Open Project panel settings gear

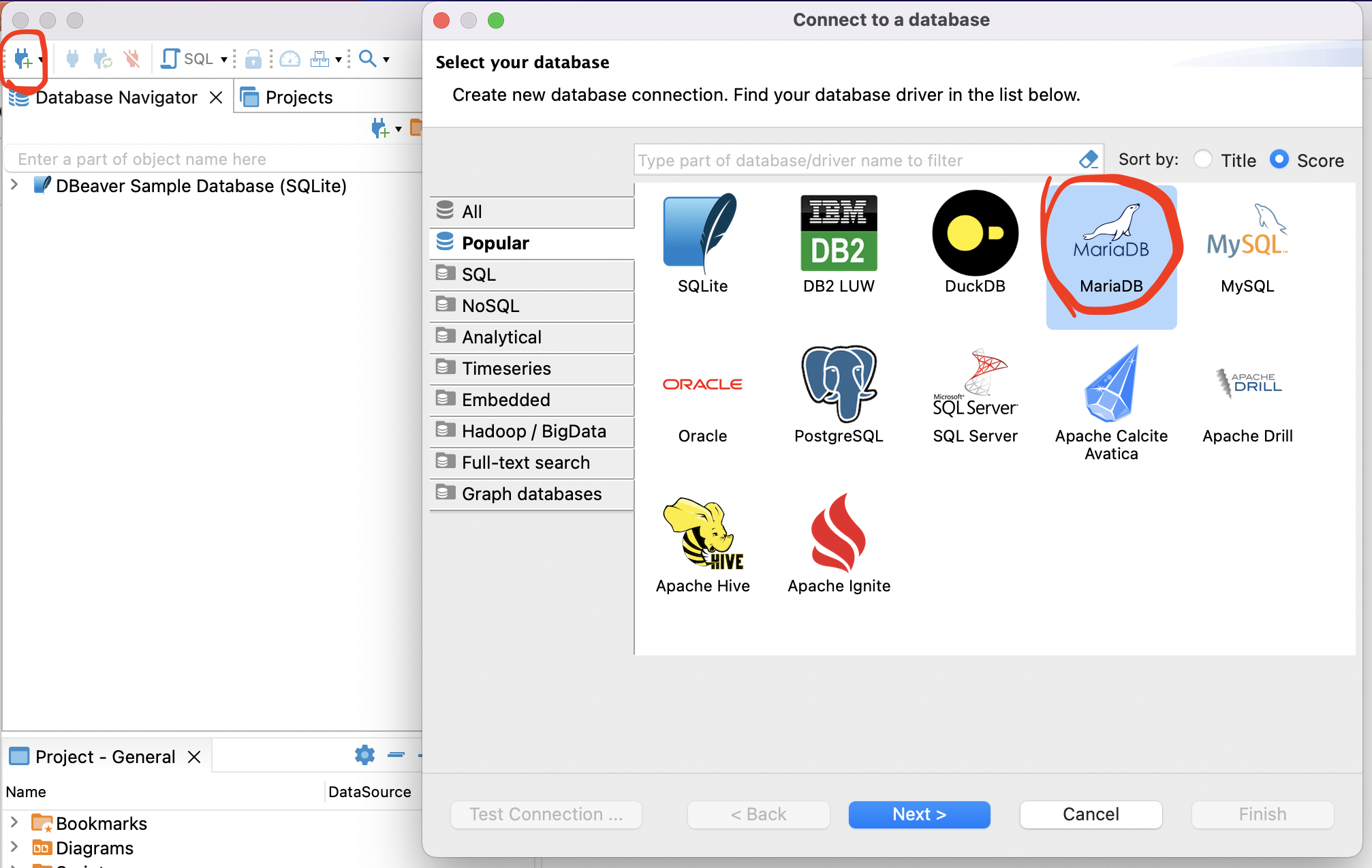(364, 755)
